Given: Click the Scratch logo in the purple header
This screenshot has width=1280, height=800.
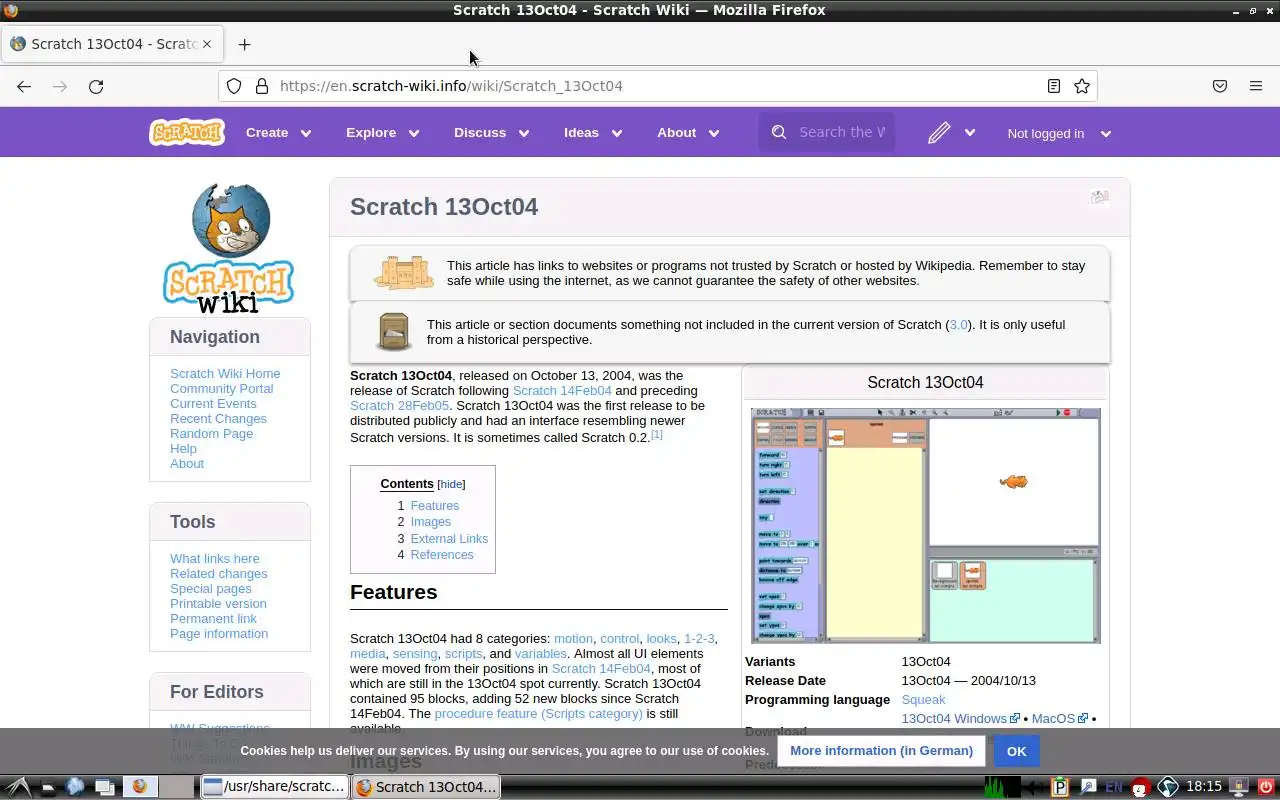Looking at the screenshot, I should (x=187, y=132).
